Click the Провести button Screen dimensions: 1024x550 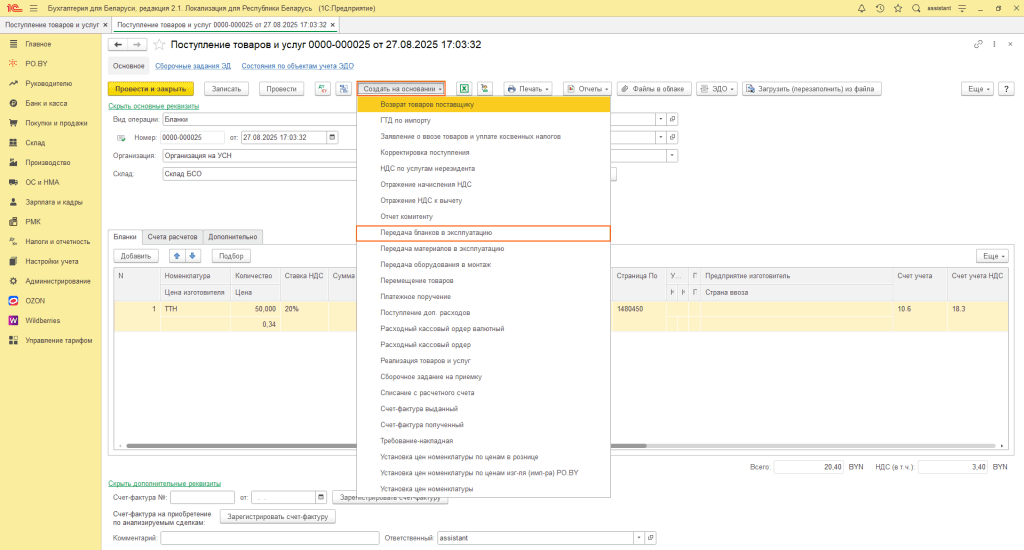click(281, 89)
